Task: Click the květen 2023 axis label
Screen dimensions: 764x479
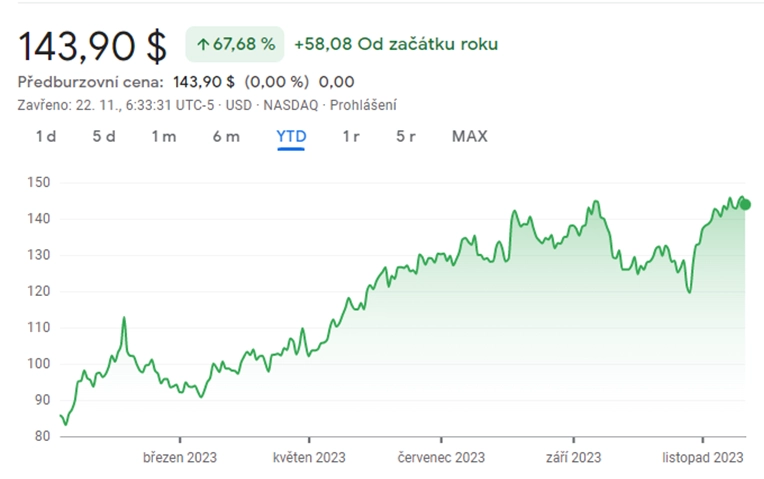Action: click(x=309, y=458)
